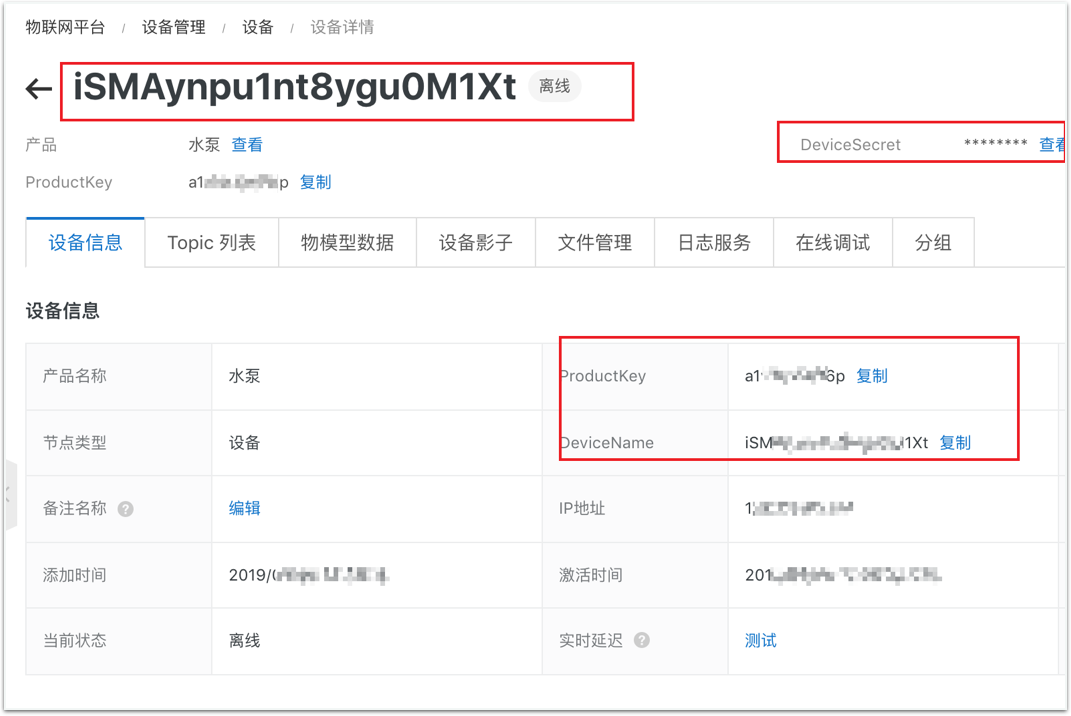
Task: Copy ProductKey in the device info table
Action: [872, 376]
